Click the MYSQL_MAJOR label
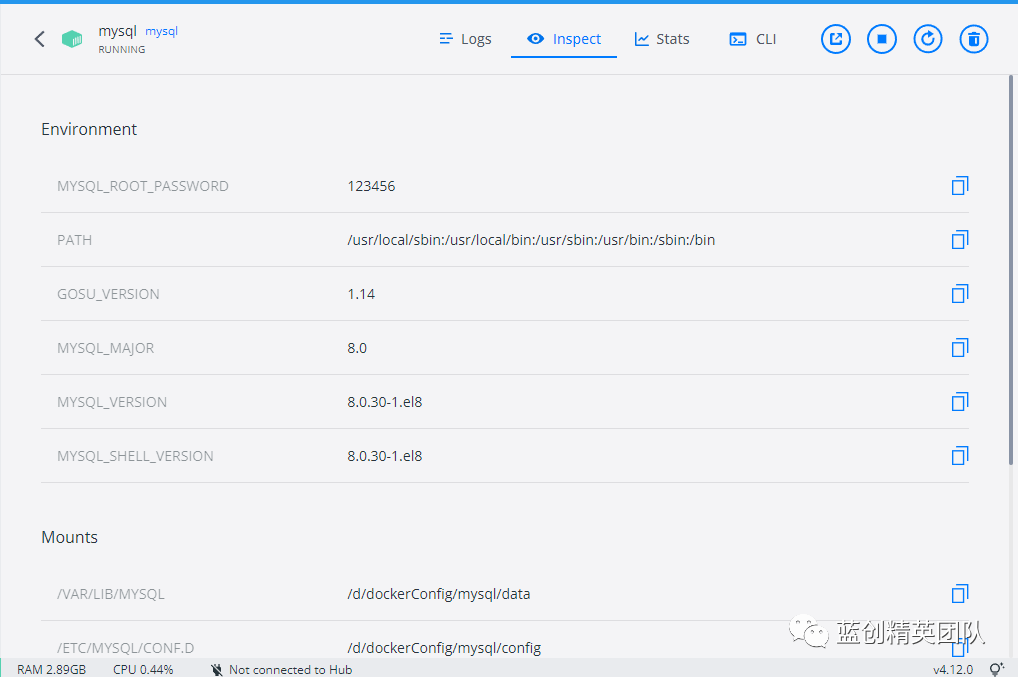Image resolution: width=1018 pixels, height=677 pixels. (x=106, y=348)
